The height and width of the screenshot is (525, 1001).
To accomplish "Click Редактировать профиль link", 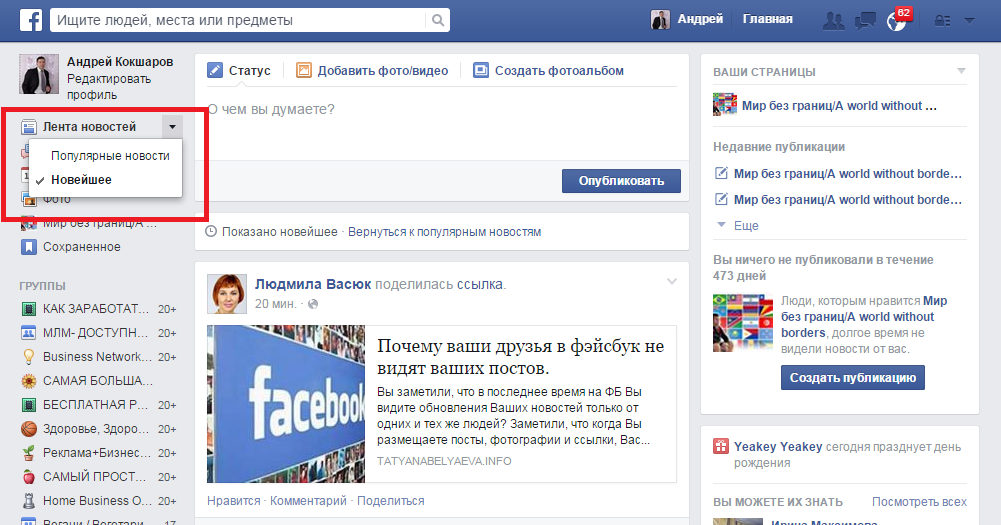I will pyautogui.click(x=109, y=87).
